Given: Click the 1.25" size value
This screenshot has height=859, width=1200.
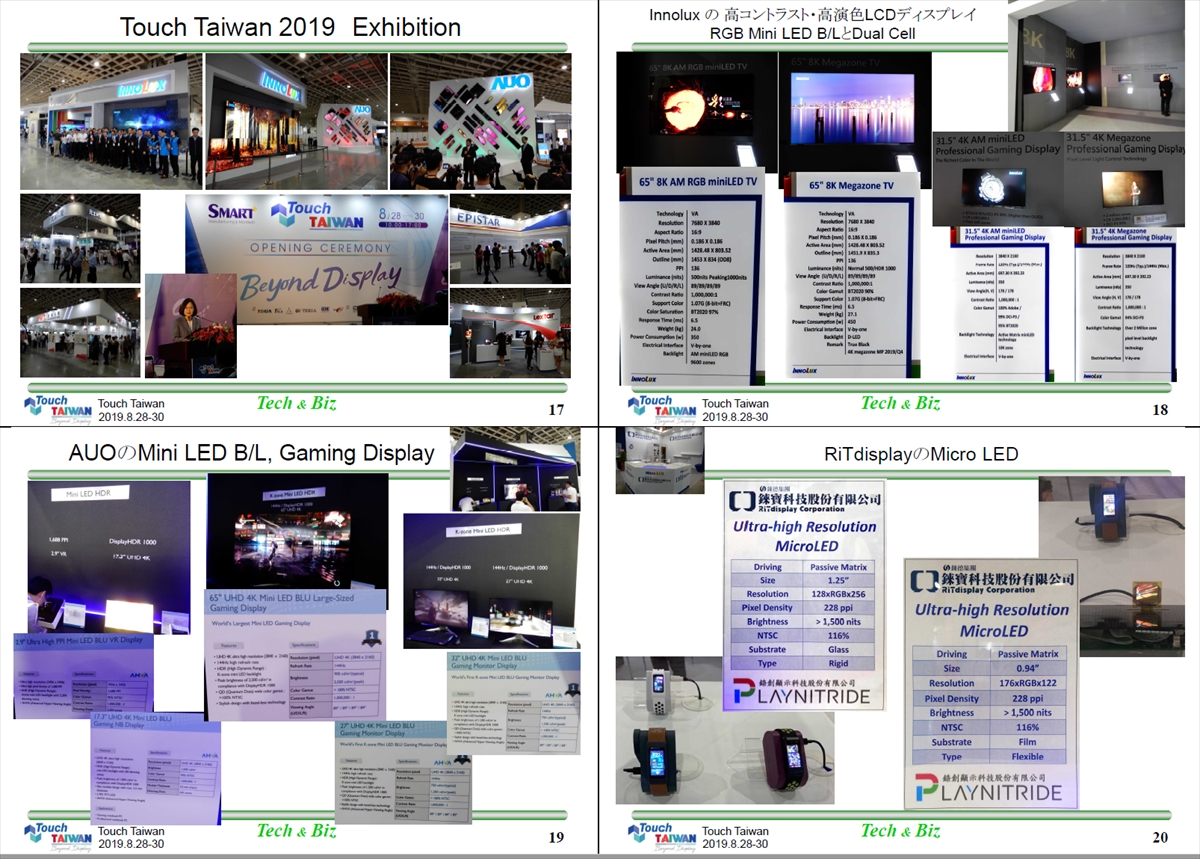Looking at the screenshot, I should click(837, 579).
